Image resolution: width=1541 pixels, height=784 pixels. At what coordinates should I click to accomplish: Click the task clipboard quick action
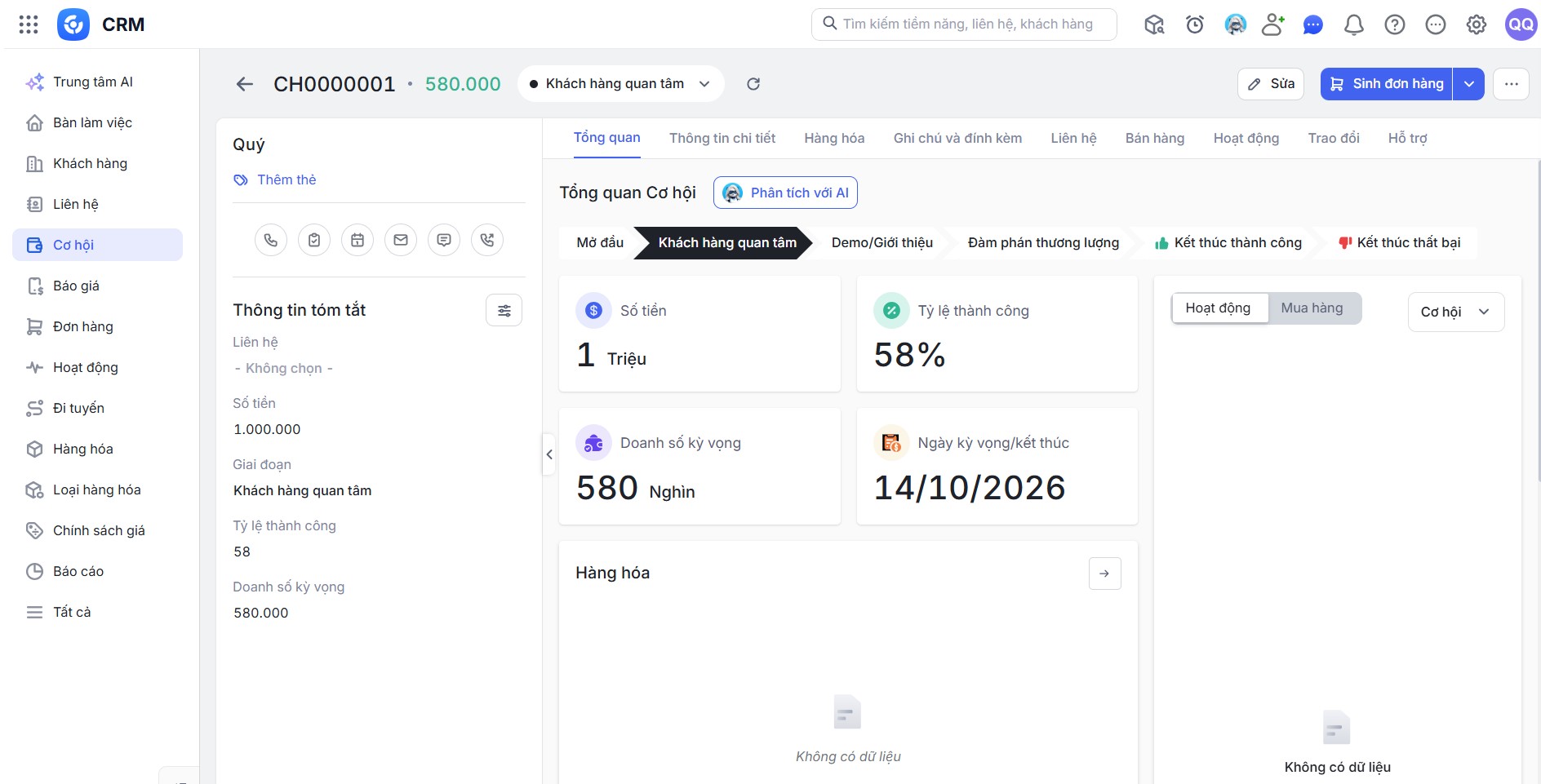(x=314, y=240)
